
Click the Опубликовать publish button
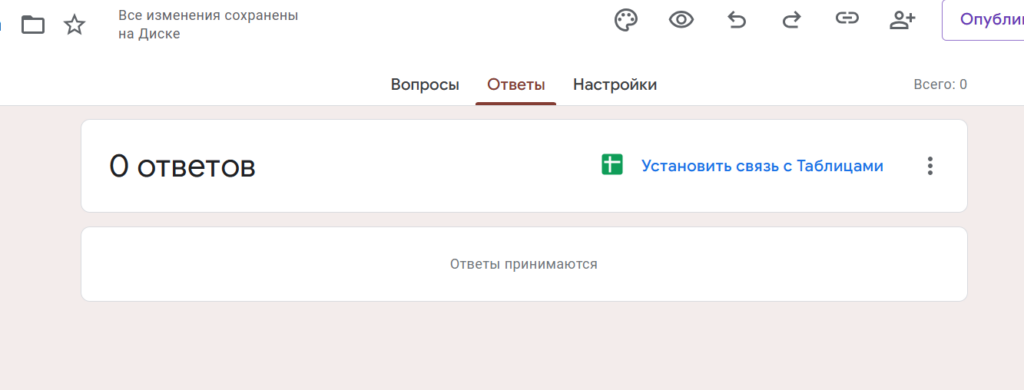pyautogui.click(x=983, y=20)
